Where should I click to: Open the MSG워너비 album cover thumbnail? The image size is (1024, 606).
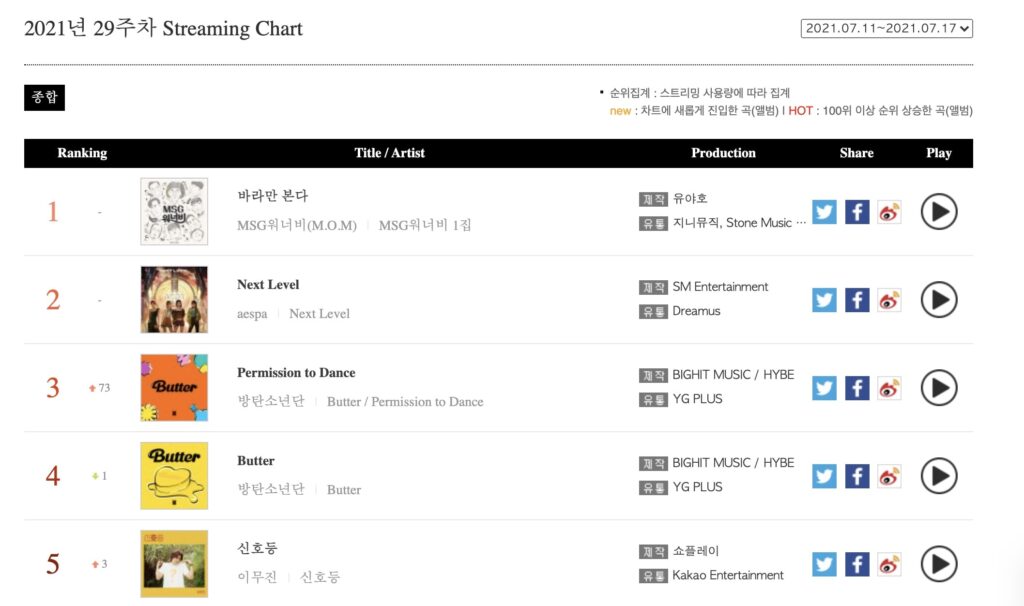[174, 212]
